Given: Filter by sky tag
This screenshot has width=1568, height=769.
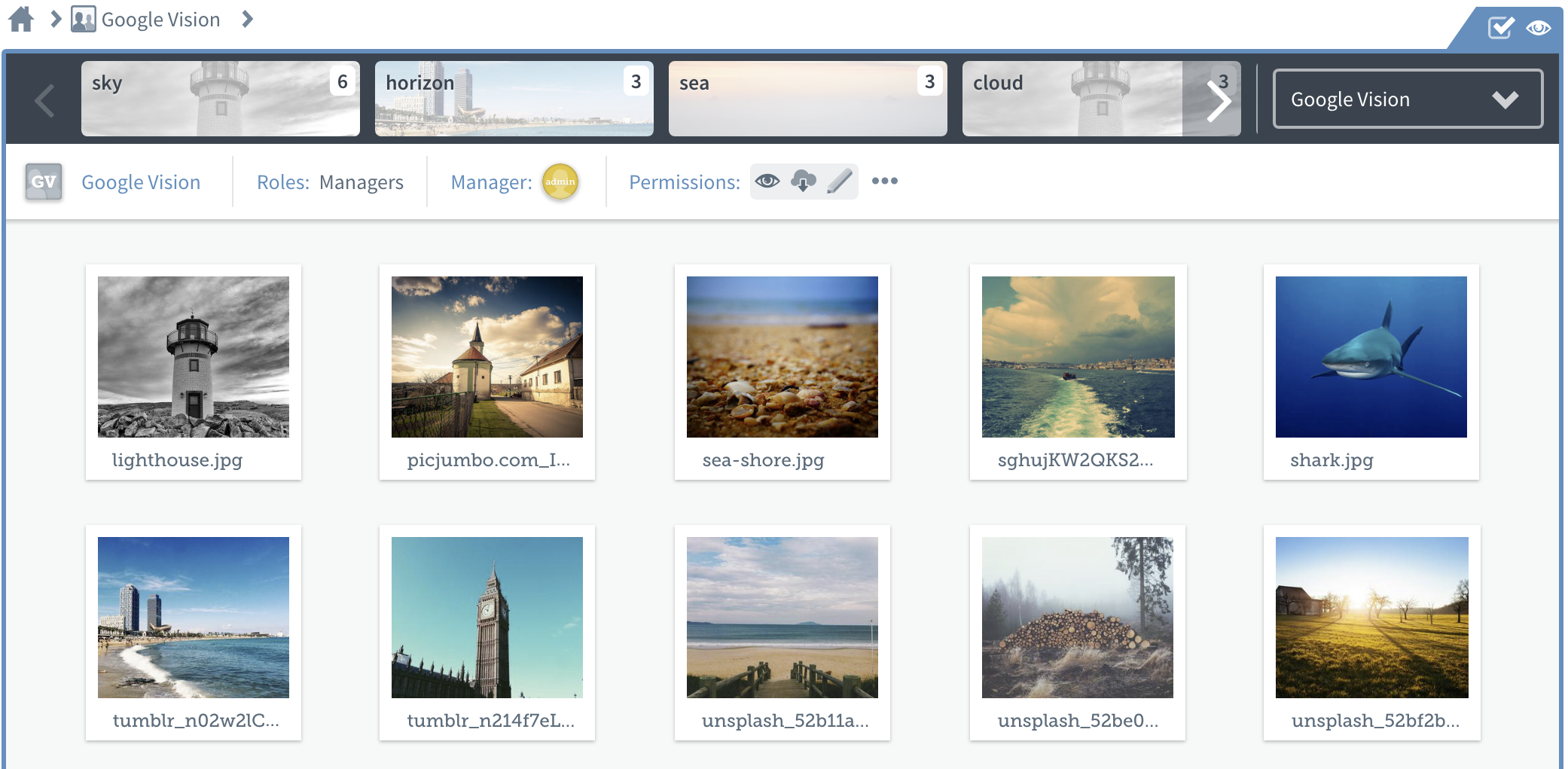Looking at the screenshot, I should pos(221,99).
